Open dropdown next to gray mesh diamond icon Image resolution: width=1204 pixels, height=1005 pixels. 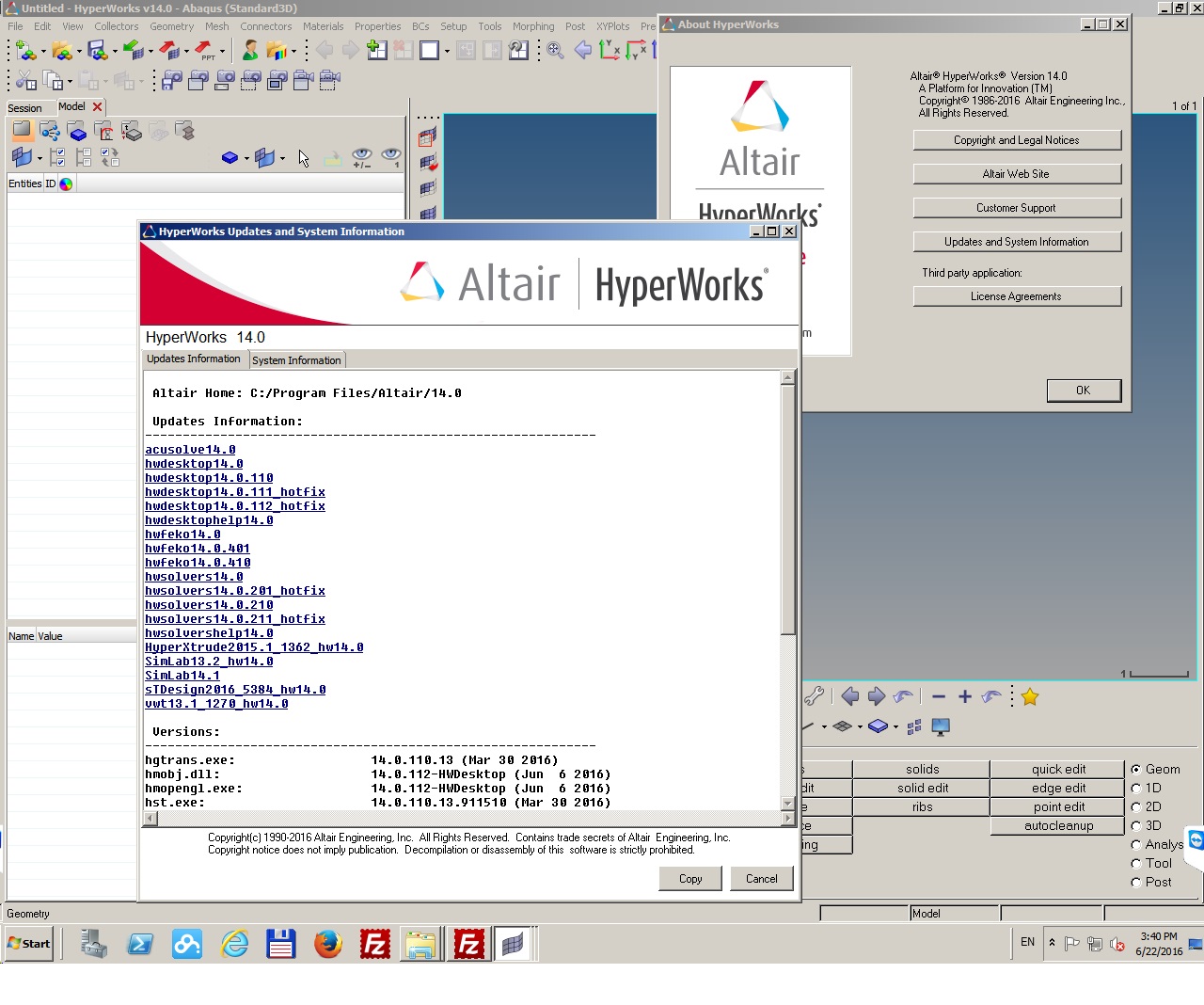(860, 726)
